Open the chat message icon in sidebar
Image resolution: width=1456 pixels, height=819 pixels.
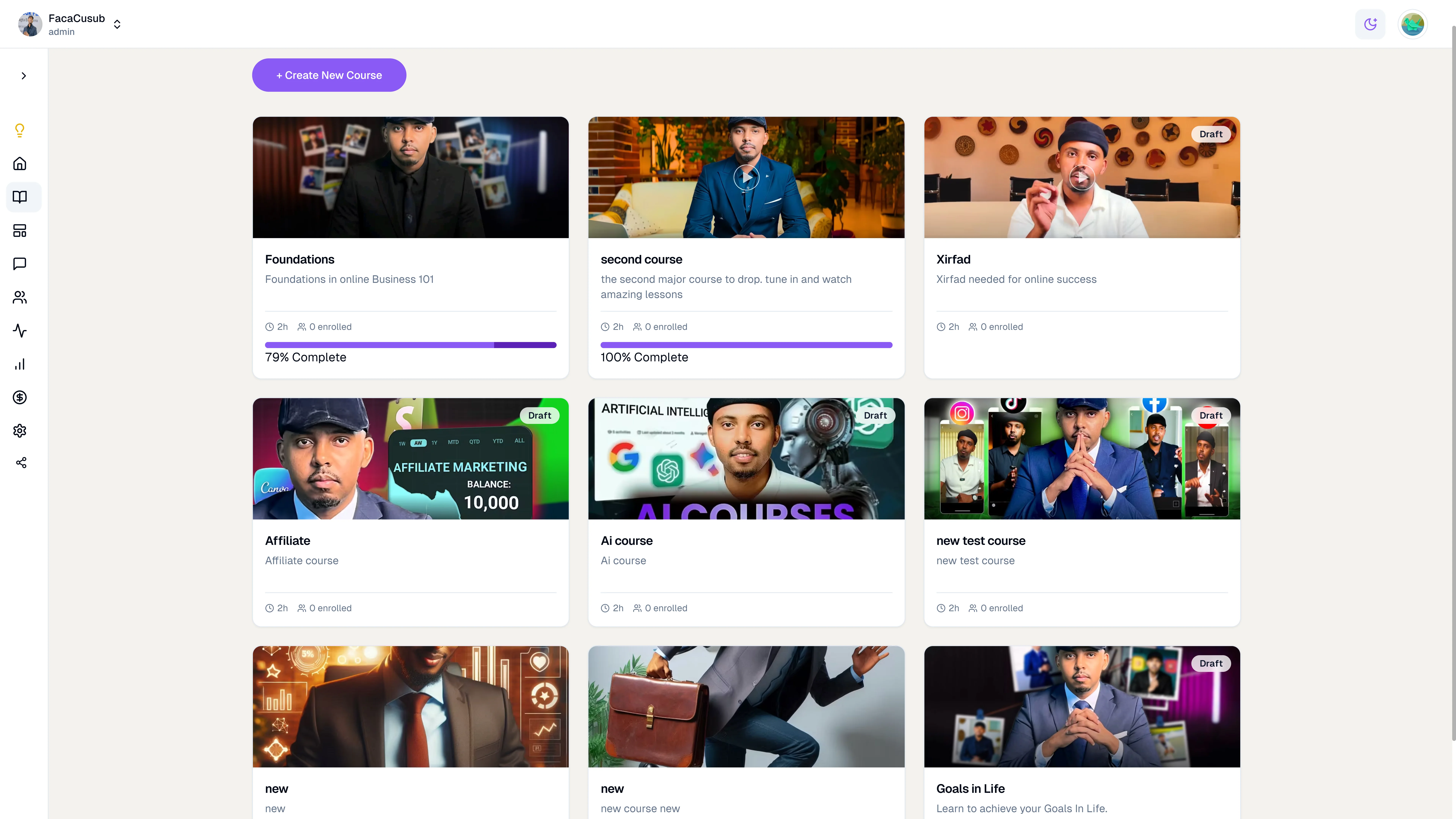20,264
